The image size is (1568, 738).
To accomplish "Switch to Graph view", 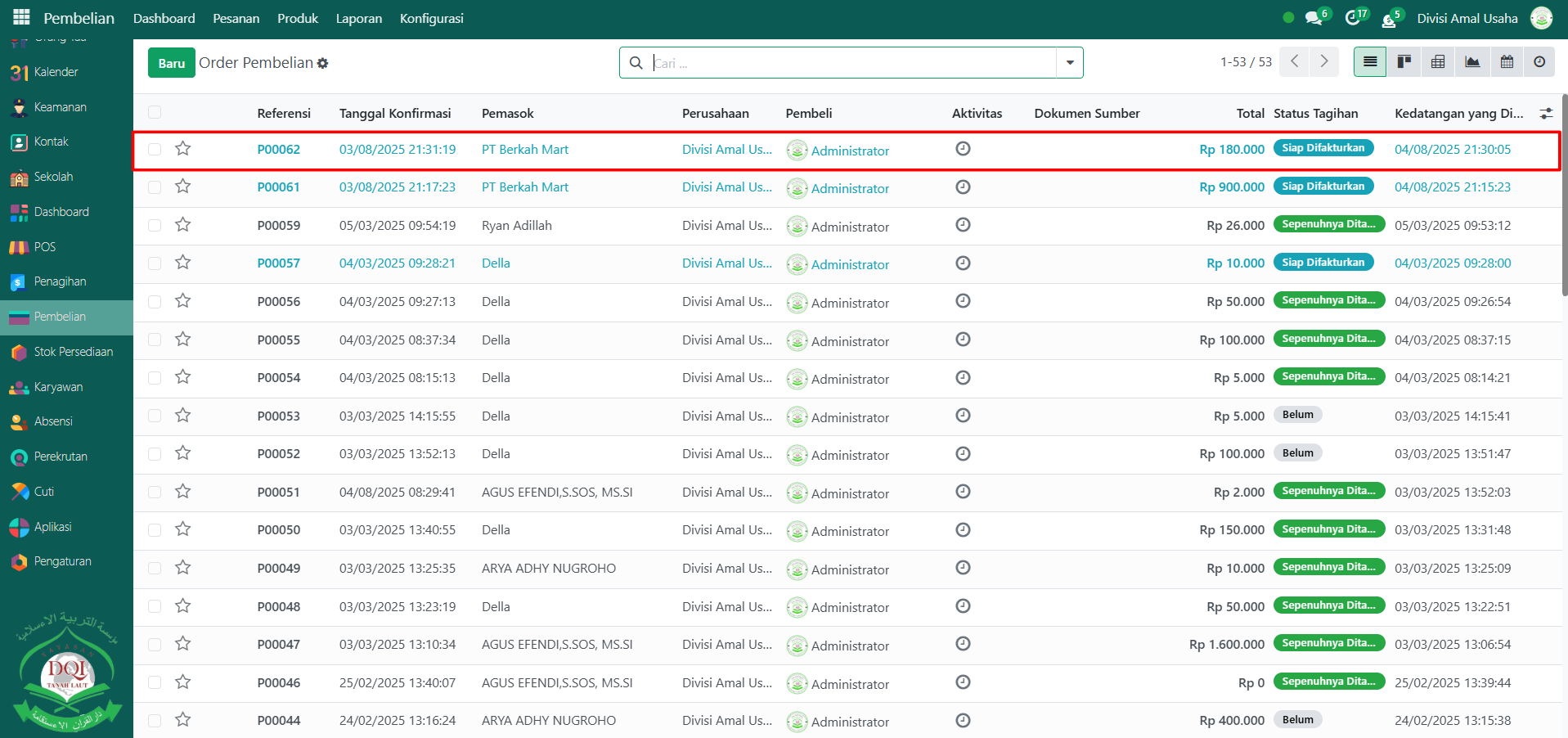I will (1472, 62).
